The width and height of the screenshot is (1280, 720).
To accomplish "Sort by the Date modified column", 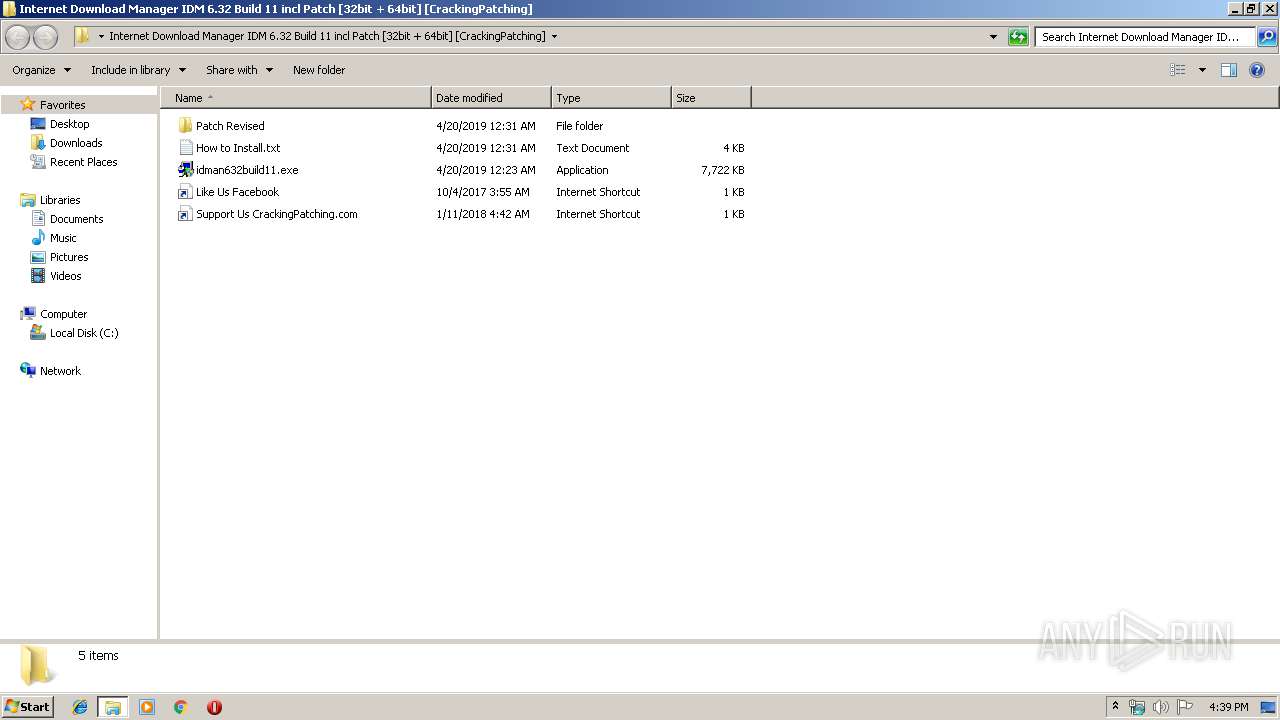I will [x=491, y=98].
